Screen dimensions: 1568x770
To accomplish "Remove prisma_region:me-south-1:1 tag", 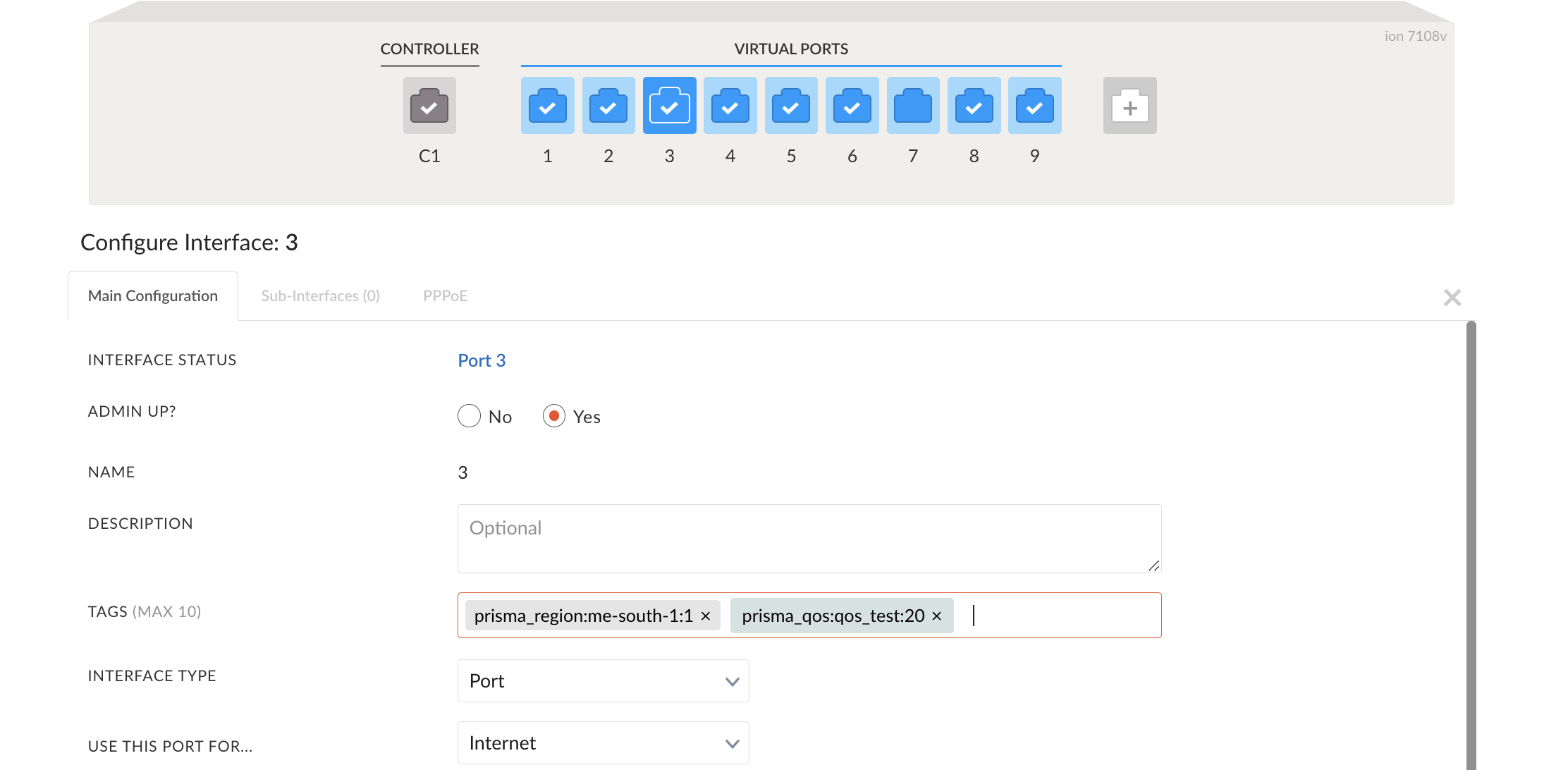I will coord(706,616).
